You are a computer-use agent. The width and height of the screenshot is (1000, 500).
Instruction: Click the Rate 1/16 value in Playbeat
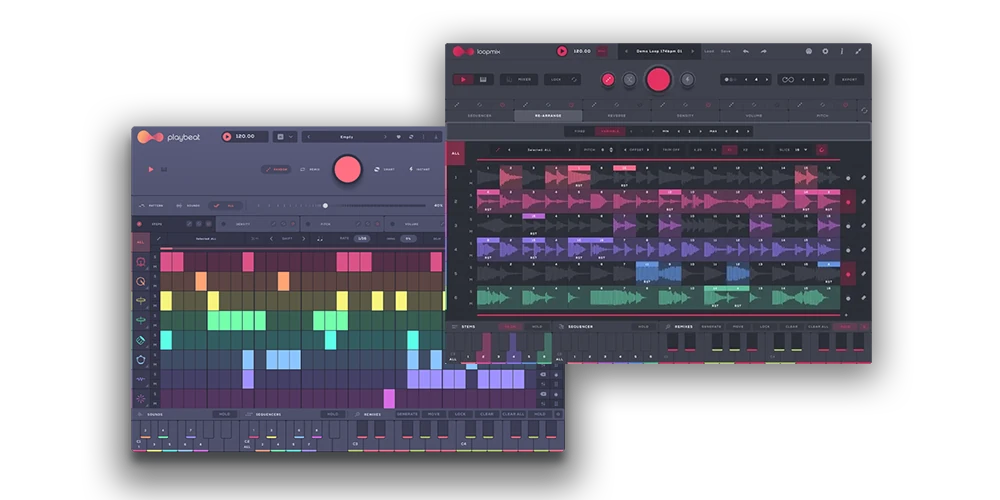(x=362, y=239)
